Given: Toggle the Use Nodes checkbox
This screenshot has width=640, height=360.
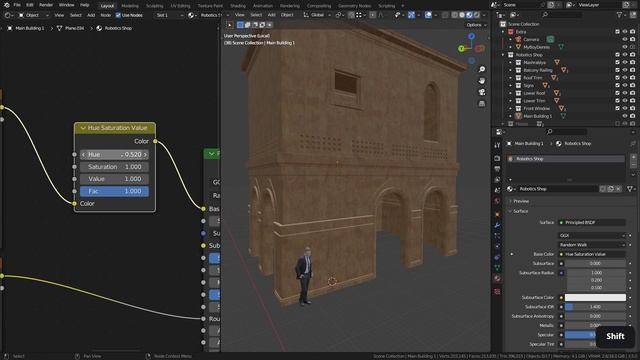Looking at the screenshot, I should tap(118, 15).
